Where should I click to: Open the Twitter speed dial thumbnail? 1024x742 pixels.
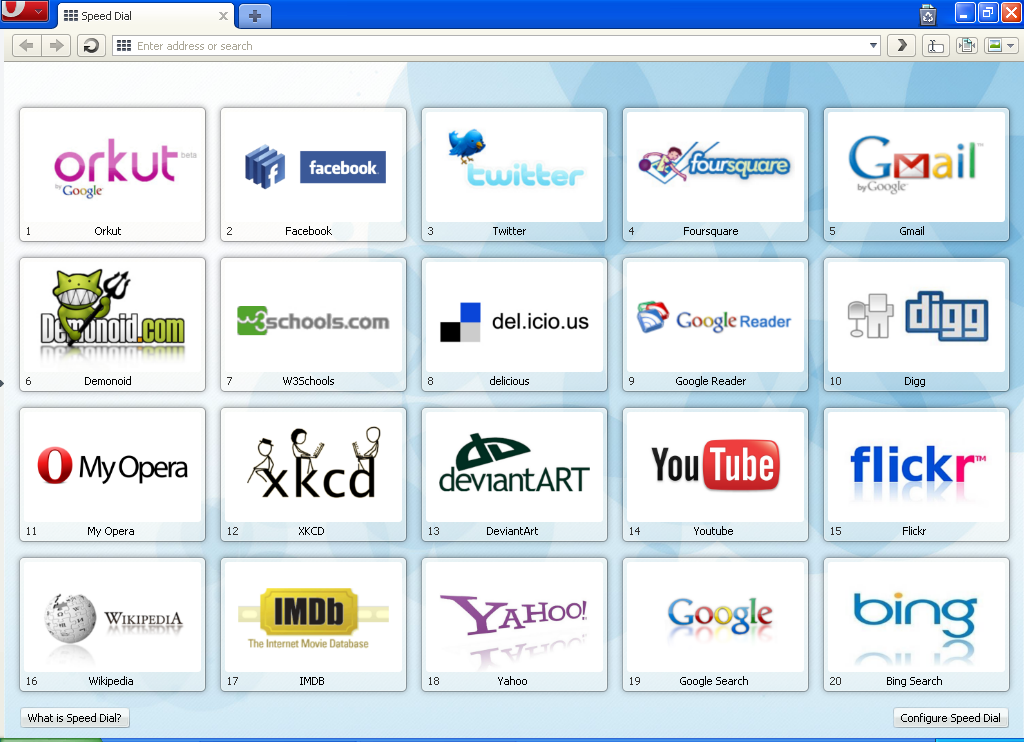coord(515,174)
